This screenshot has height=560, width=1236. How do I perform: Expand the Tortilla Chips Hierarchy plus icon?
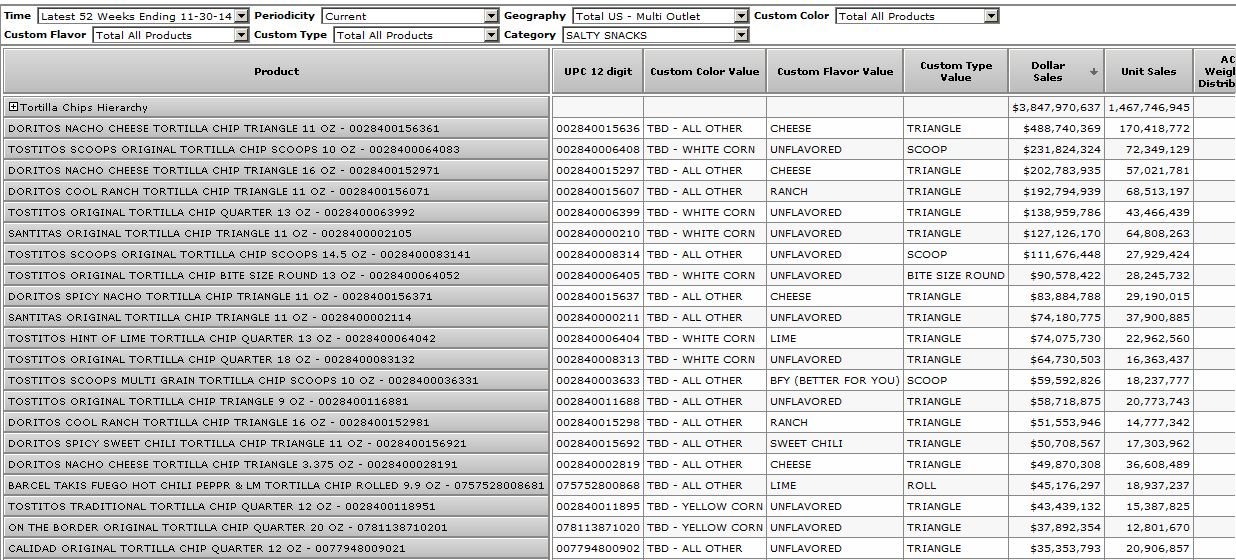click(14, 107)
